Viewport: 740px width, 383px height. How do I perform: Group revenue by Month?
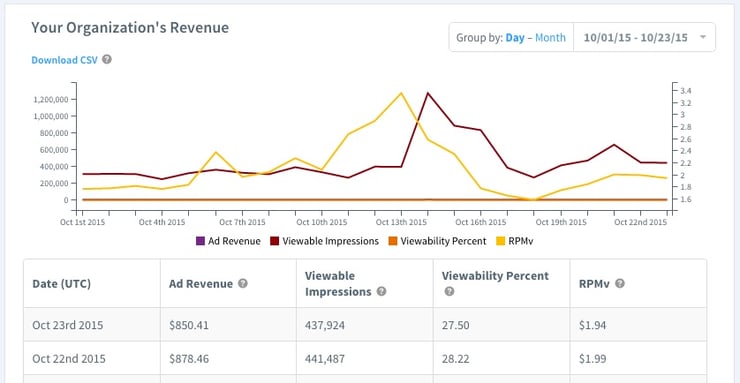[550, 38]
